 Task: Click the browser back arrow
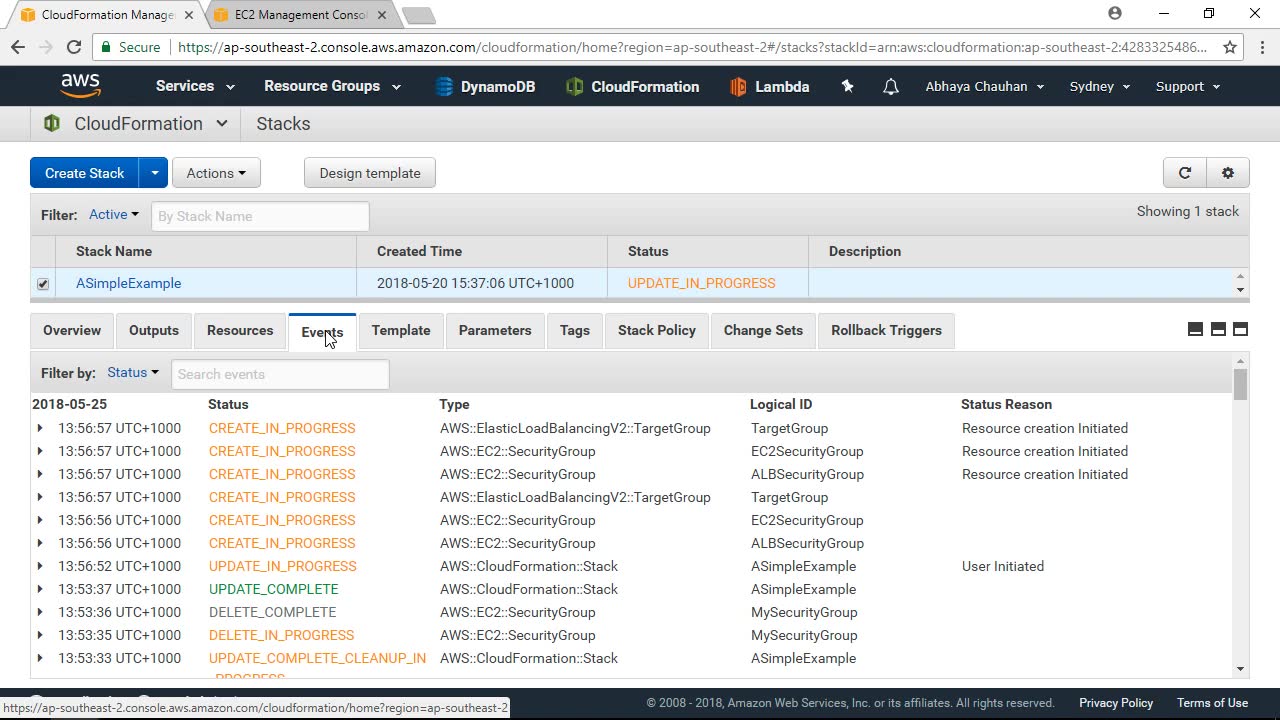18,47
